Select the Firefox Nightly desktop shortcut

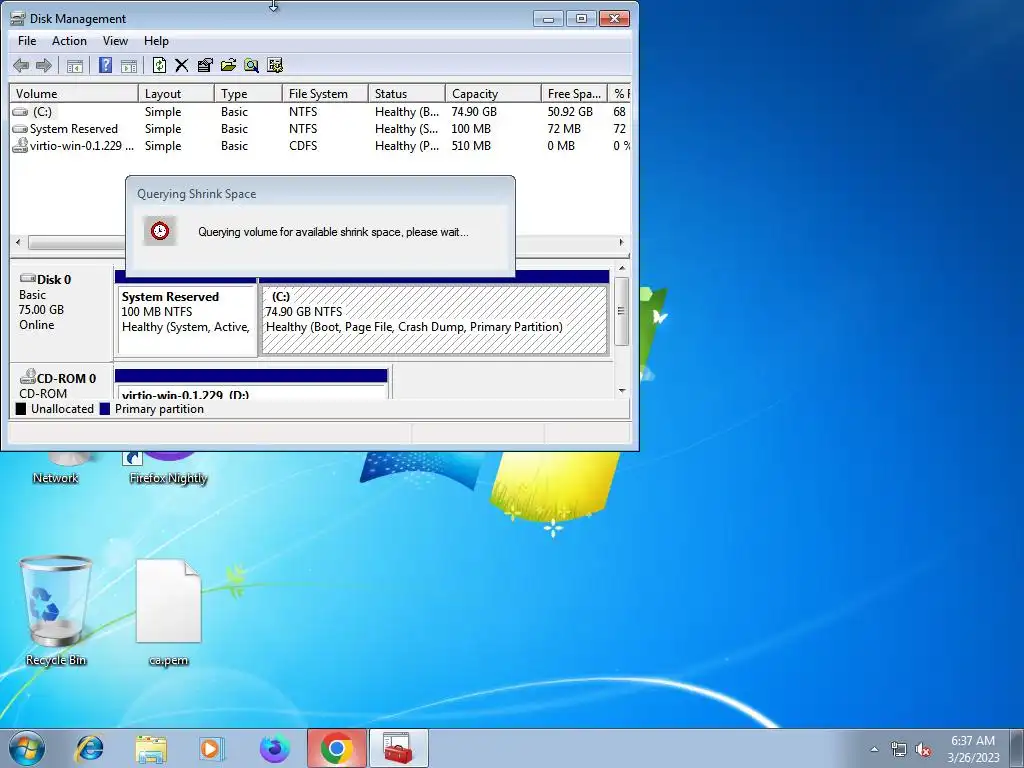point(168,469)
